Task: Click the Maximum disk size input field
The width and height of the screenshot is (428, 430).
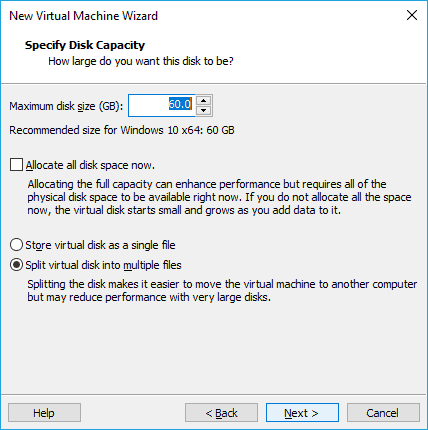Action: point(162,106)
